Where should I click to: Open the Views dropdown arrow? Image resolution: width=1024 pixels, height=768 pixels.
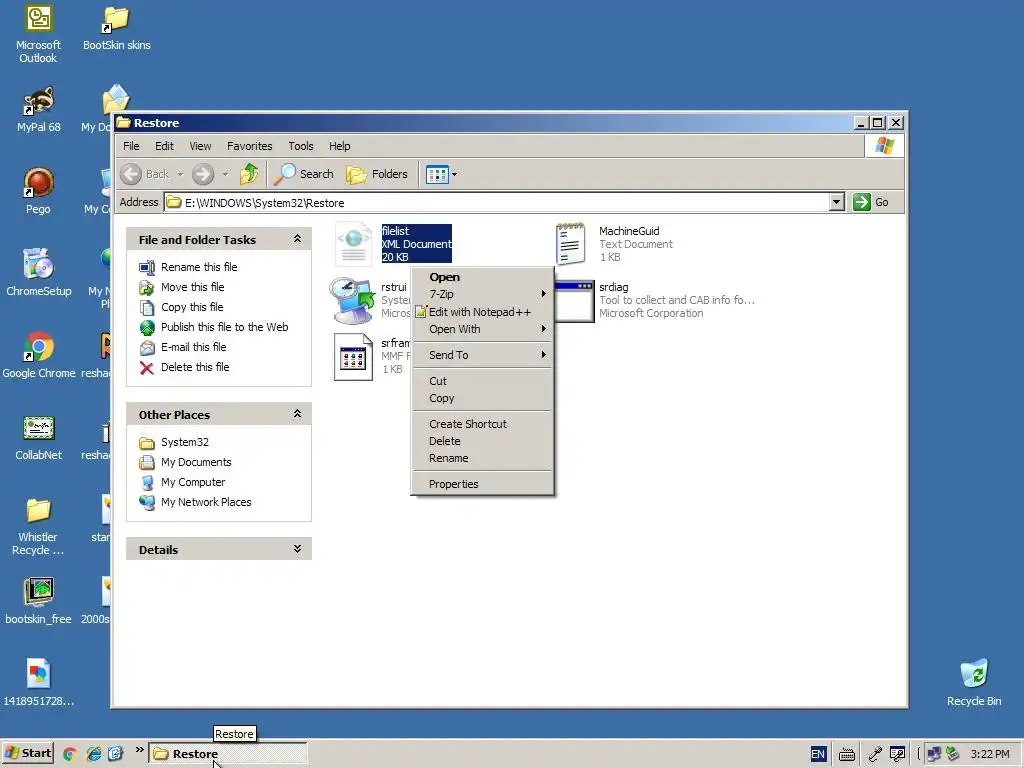click(x=455, y=174)
